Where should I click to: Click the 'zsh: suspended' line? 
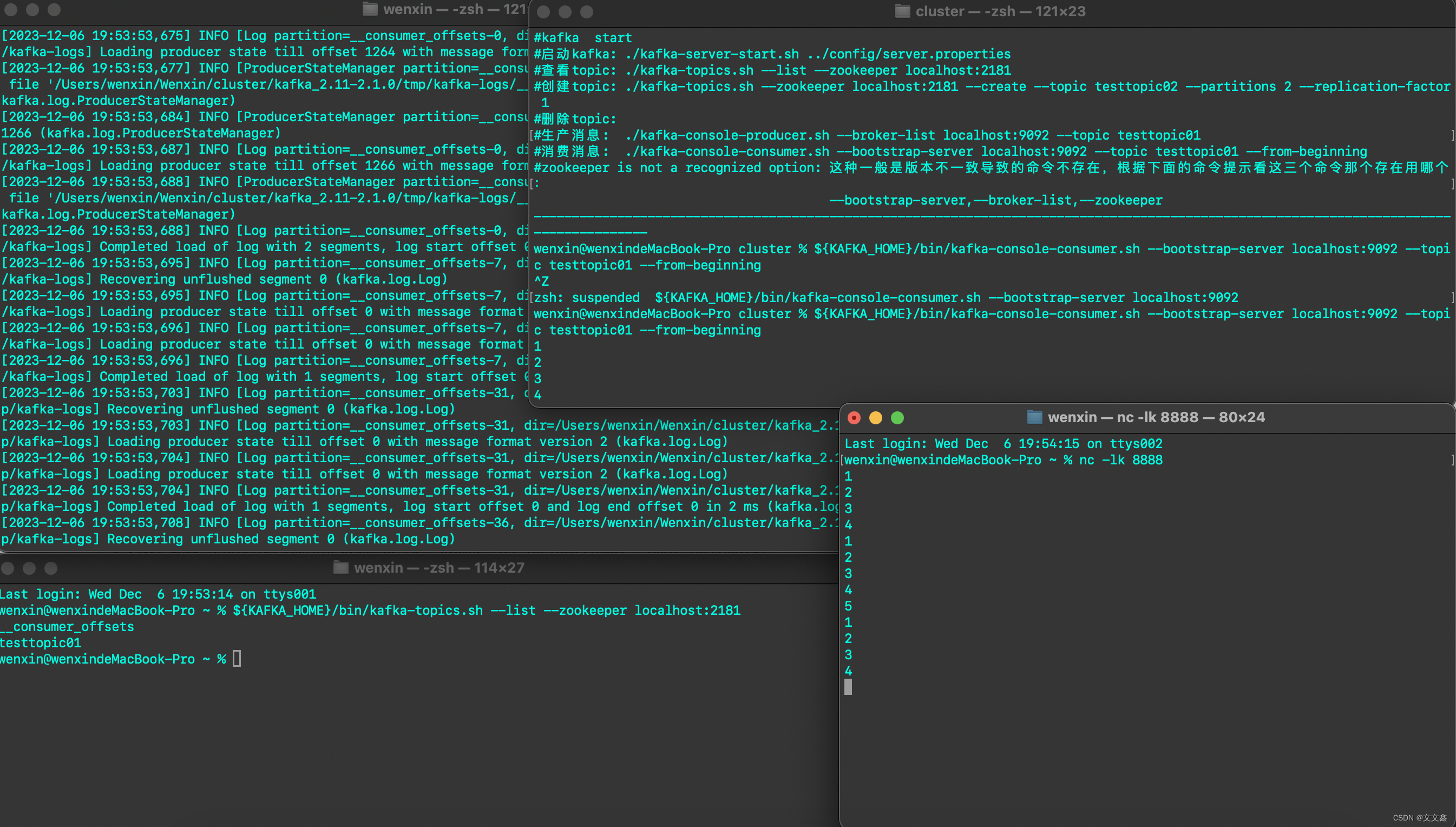[x=886, y=298]
